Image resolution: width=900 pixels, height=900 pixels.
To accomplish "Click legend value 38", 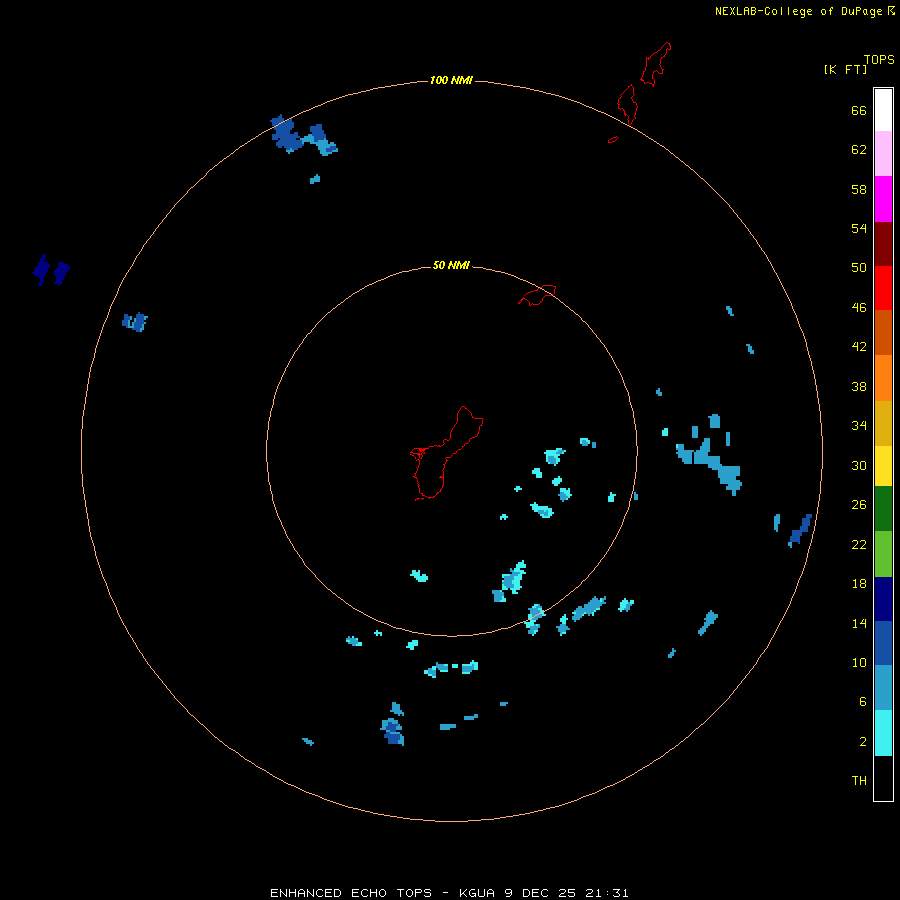I will pyautogui.click(x=859, y=386).
